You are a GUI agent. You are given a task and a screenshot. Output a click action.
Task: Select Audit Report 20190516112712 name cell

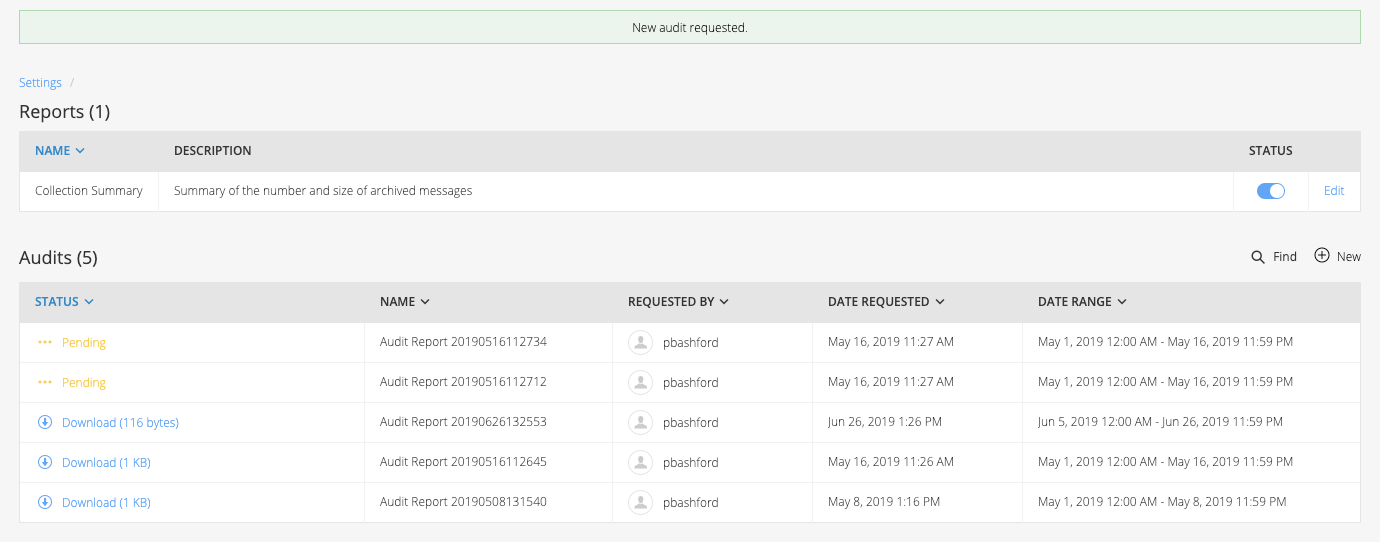[488, 382]
